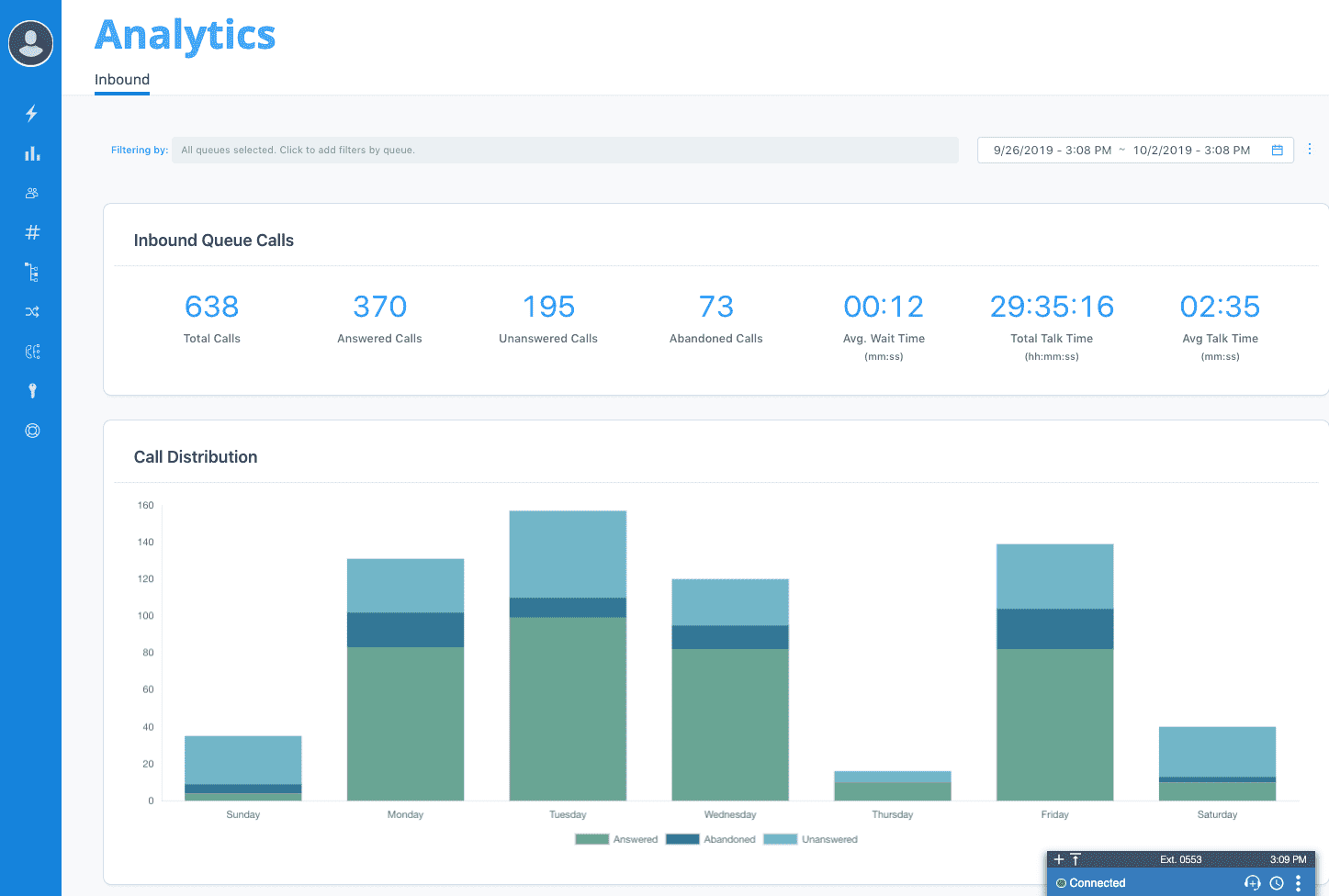Open the three-dot menu beside date range
This screenshot has width=1329, height=896.
tap(1310, 150)
